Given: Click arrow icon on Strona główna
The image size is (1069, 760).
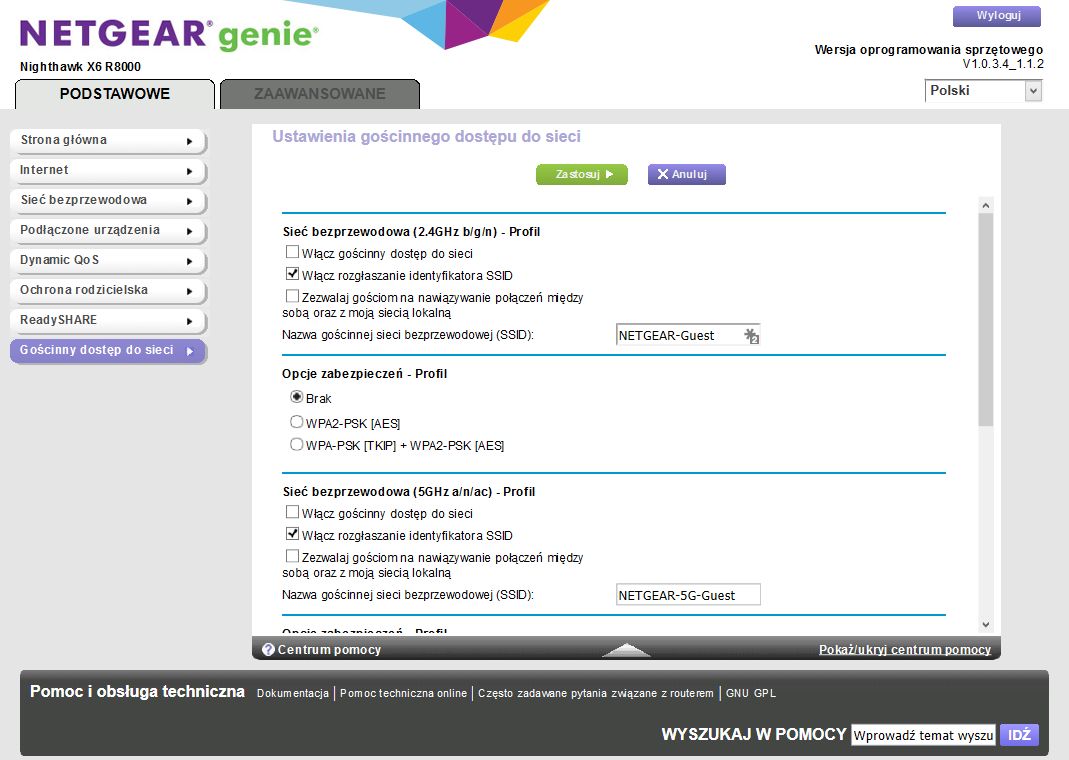Looking at the screenshot, I should (190, 142).
